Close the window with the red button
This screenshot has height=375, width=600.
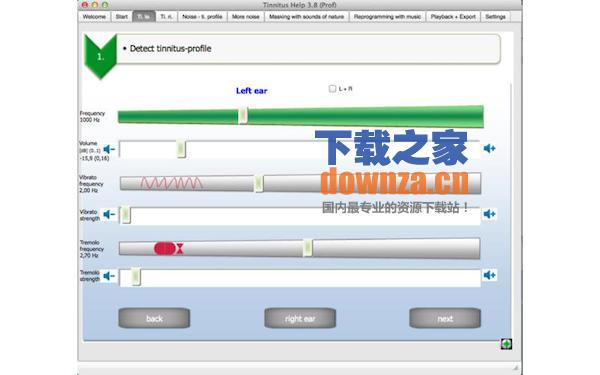85,5
